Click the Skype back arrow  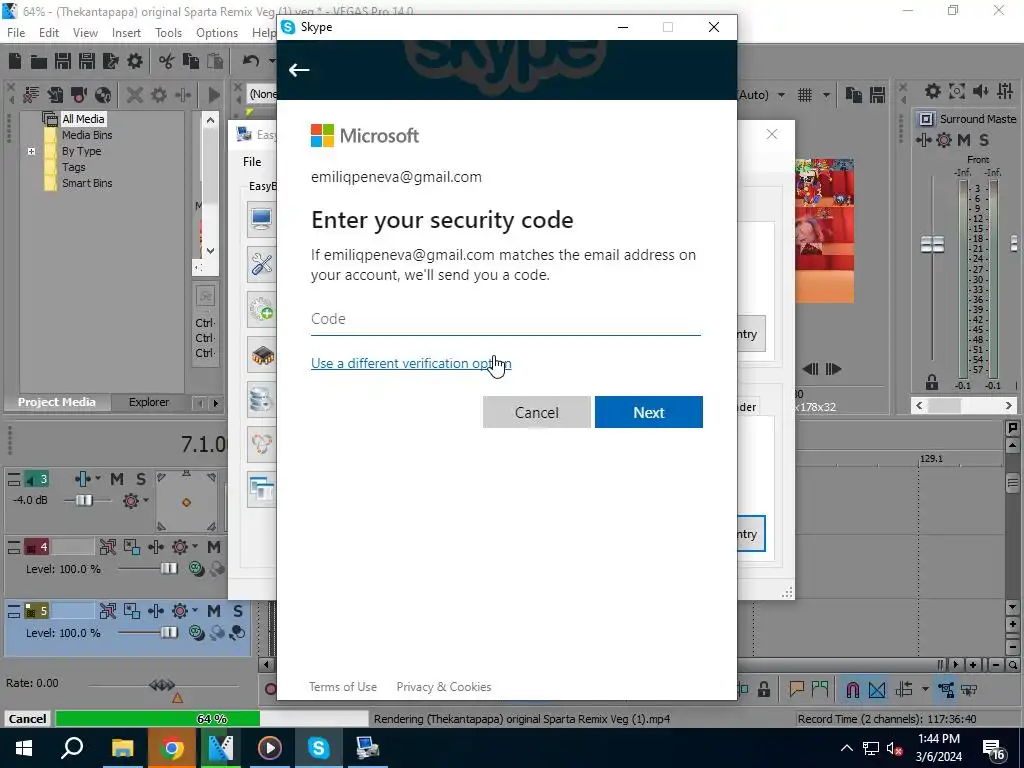[299, 70]
